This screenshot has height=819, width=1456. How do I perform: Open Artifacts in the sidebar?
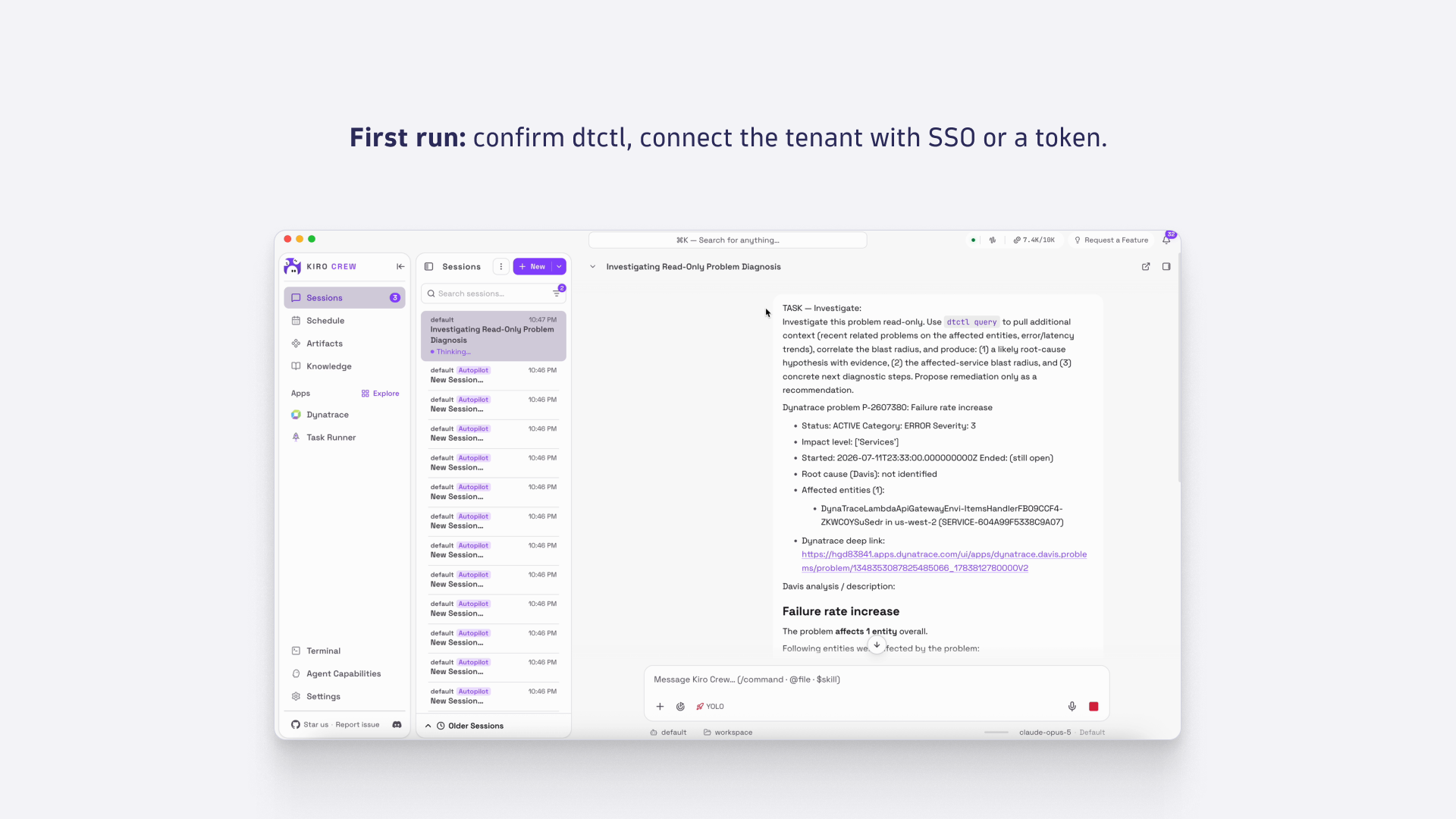tap(344, 344)
